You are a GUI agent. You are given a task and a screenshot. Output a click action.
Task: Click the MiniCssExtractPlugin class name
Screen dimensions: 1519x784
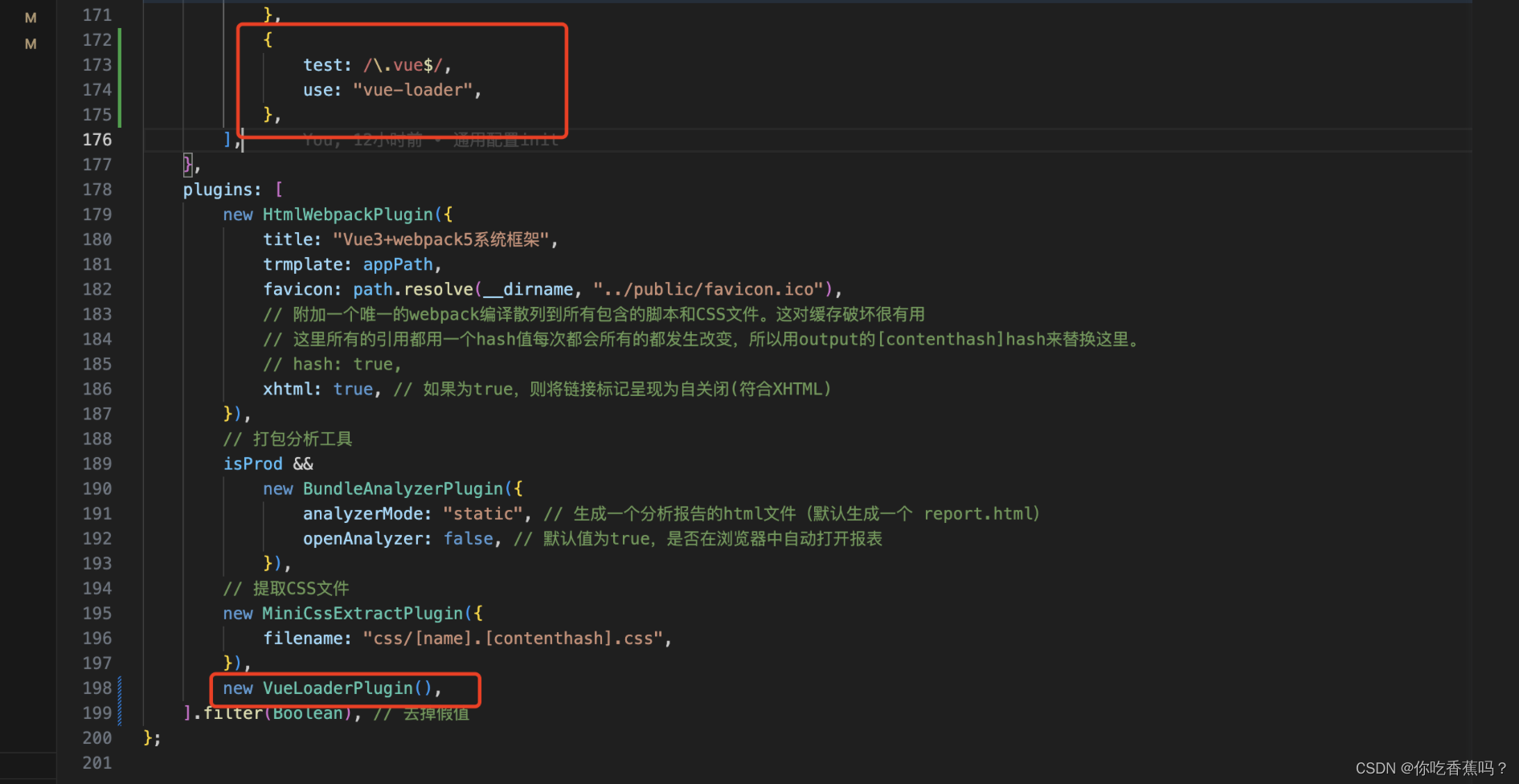(363, 613)
